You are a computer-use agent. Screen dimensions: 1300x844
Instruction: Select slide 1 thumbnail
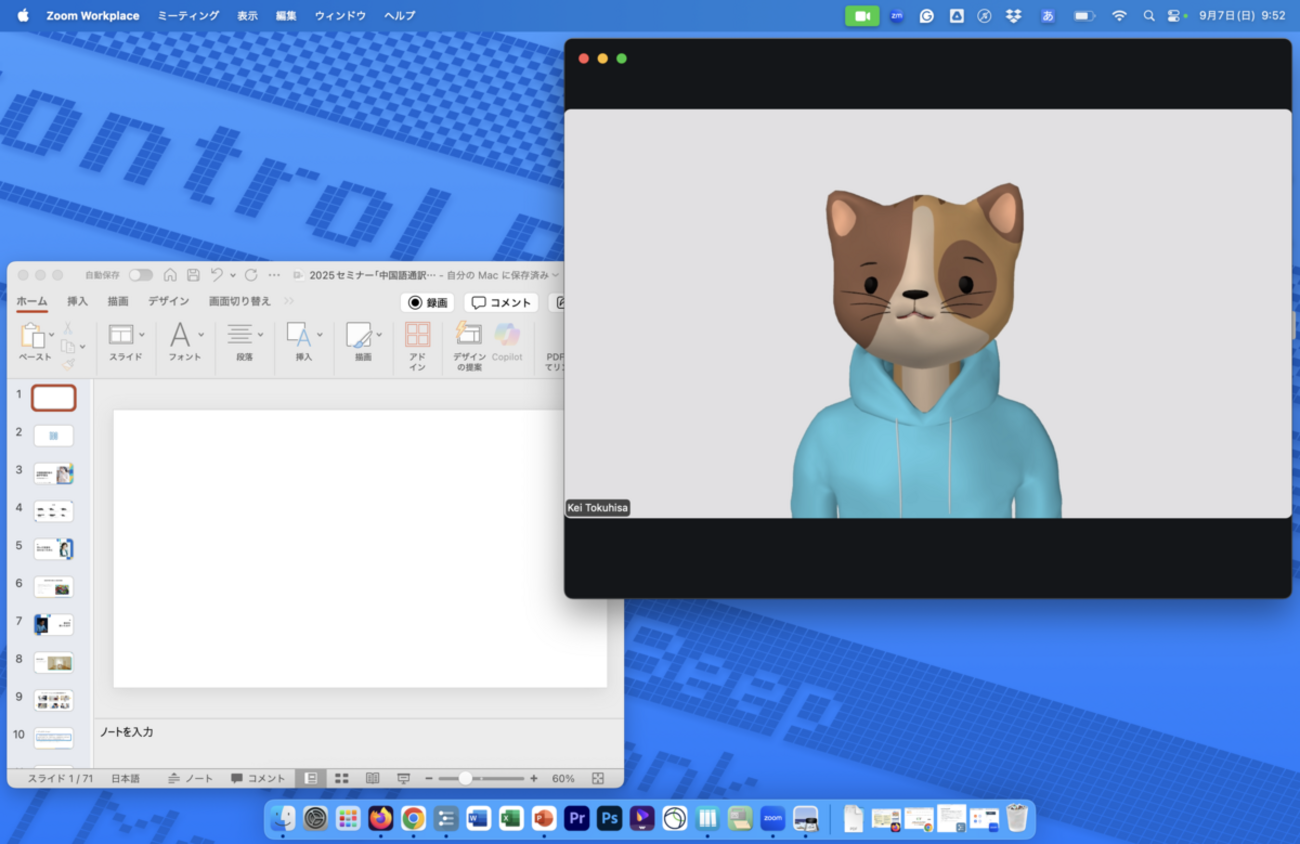(54, 398)
